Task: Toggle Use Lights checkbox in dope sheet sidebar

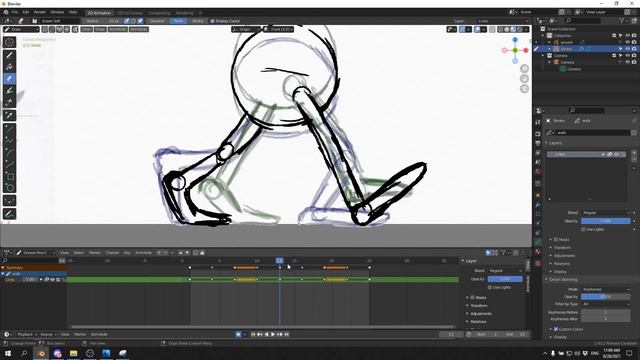Action: point(489,287)
